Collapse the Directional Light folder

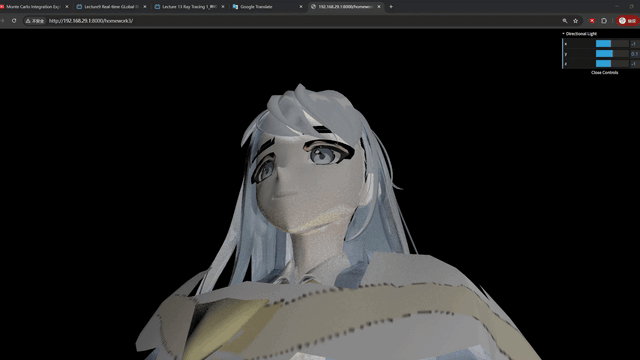(x=580, y=34)
